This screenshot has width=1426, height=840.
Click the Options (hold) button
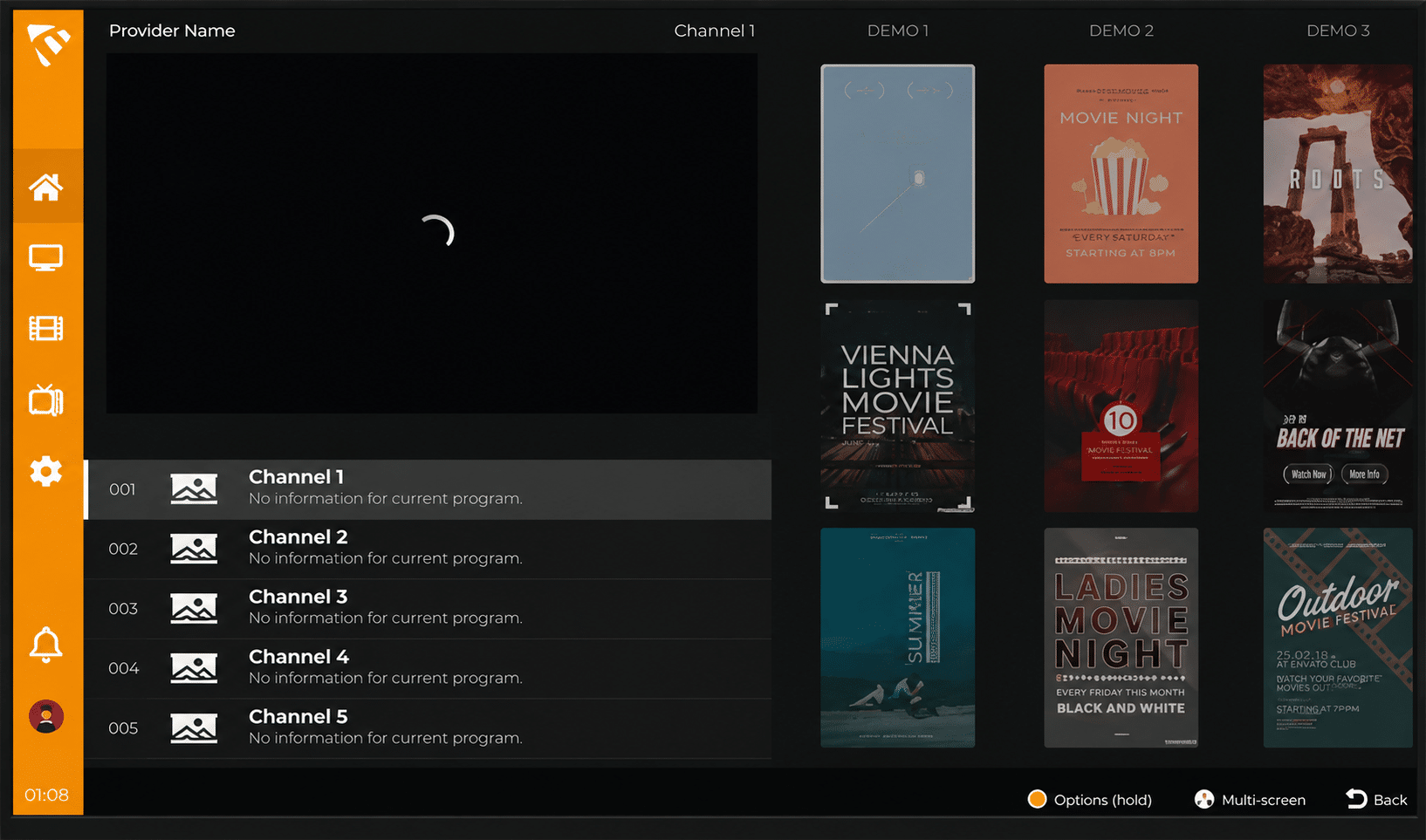(x=1090, y=800)
